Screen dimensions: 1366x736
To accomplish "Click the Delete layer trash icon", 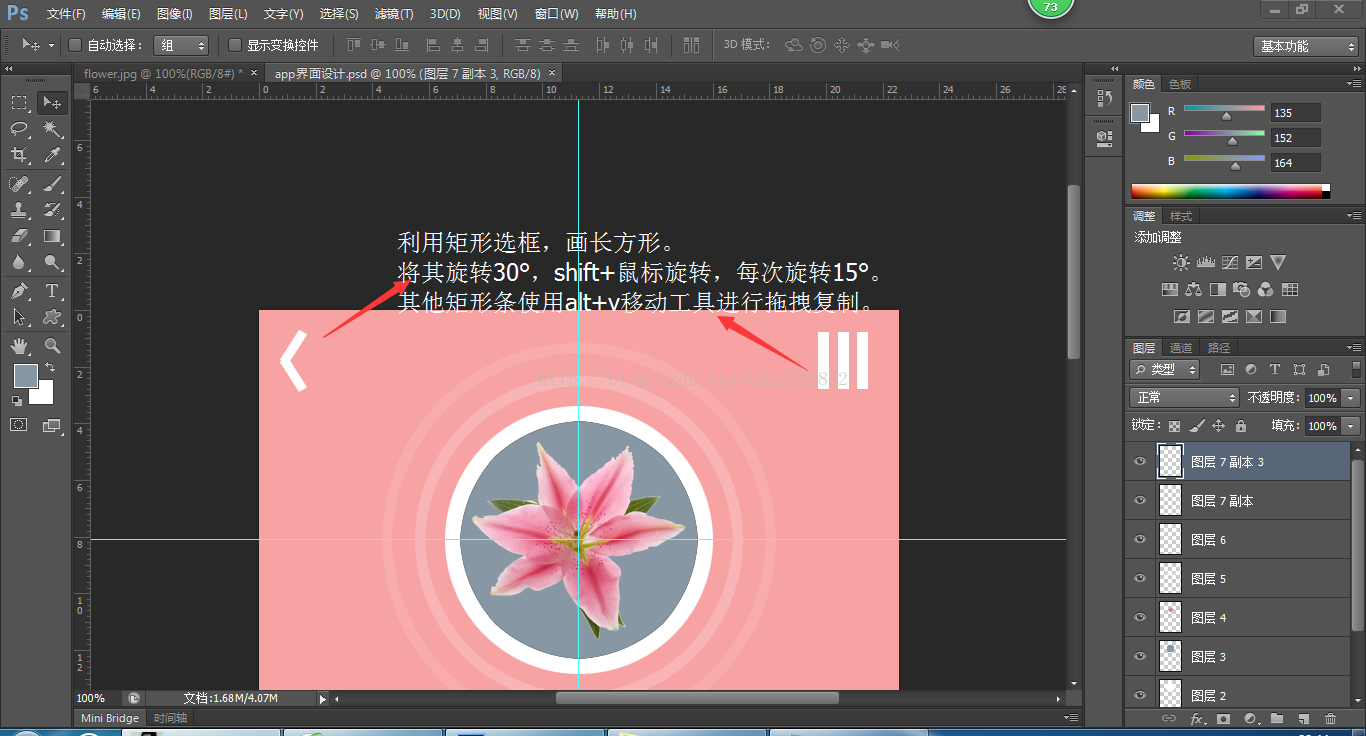I will 1330,718.
